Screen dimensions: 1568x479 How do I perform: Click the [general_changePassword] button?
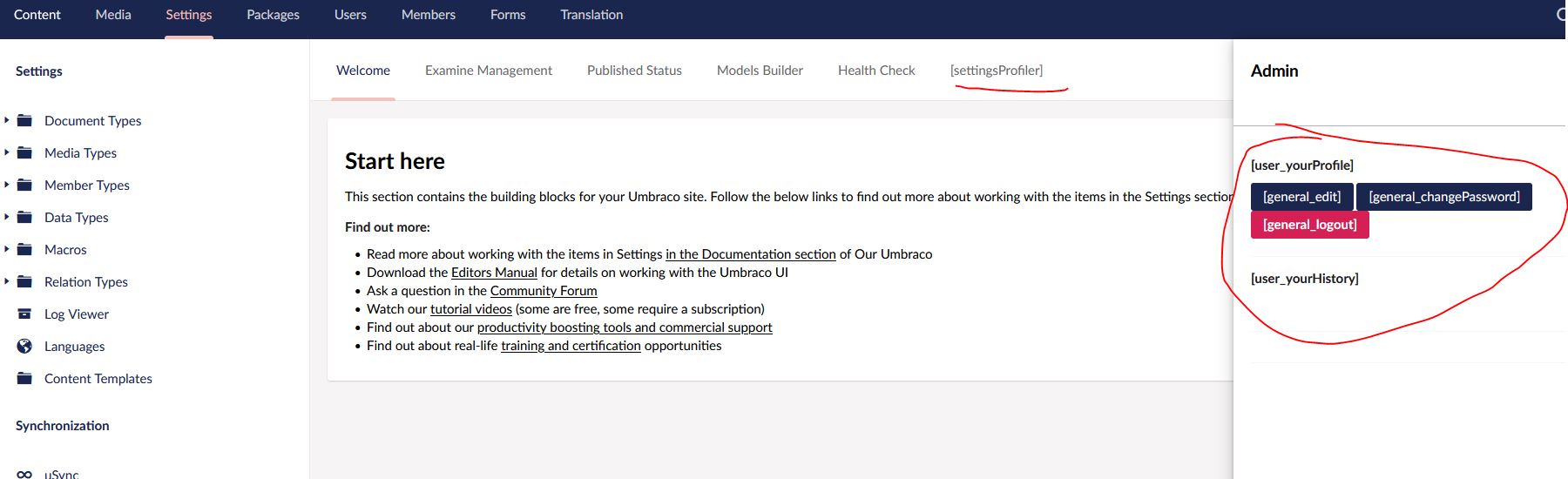click(1443, 197)
